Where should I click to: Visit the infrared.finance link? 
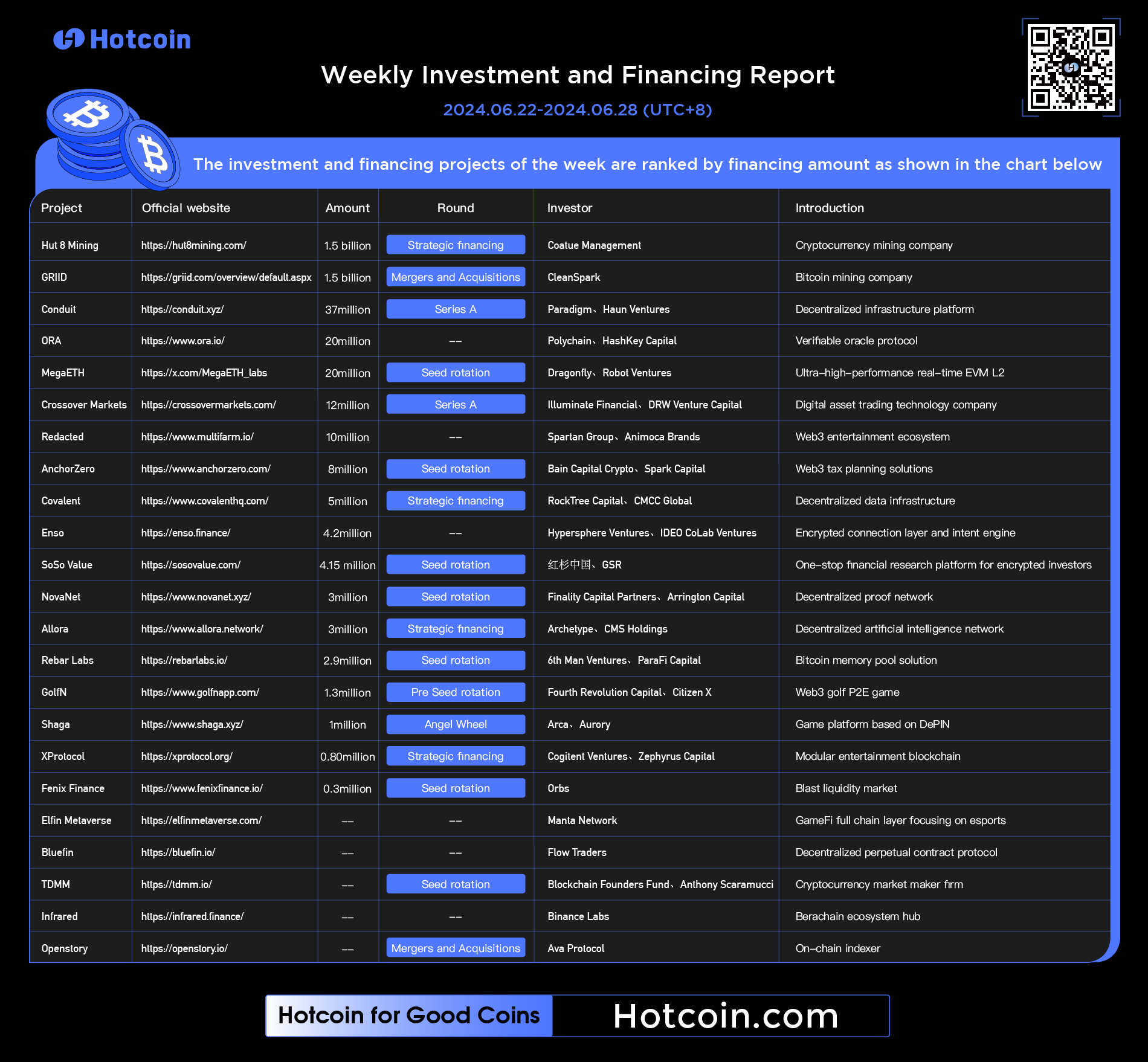pos(193,916)
